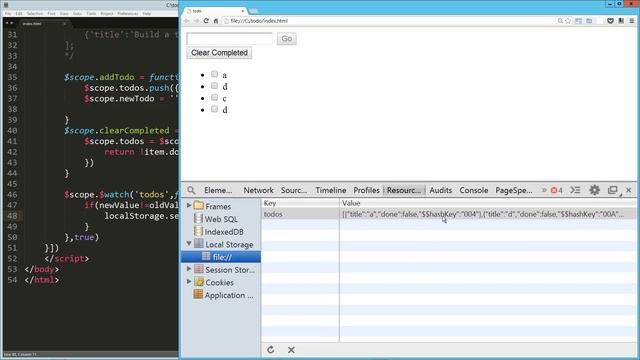Open Sublime's Help menu
This screenshot has width=640, height=360.
click(x=147, y=13)
